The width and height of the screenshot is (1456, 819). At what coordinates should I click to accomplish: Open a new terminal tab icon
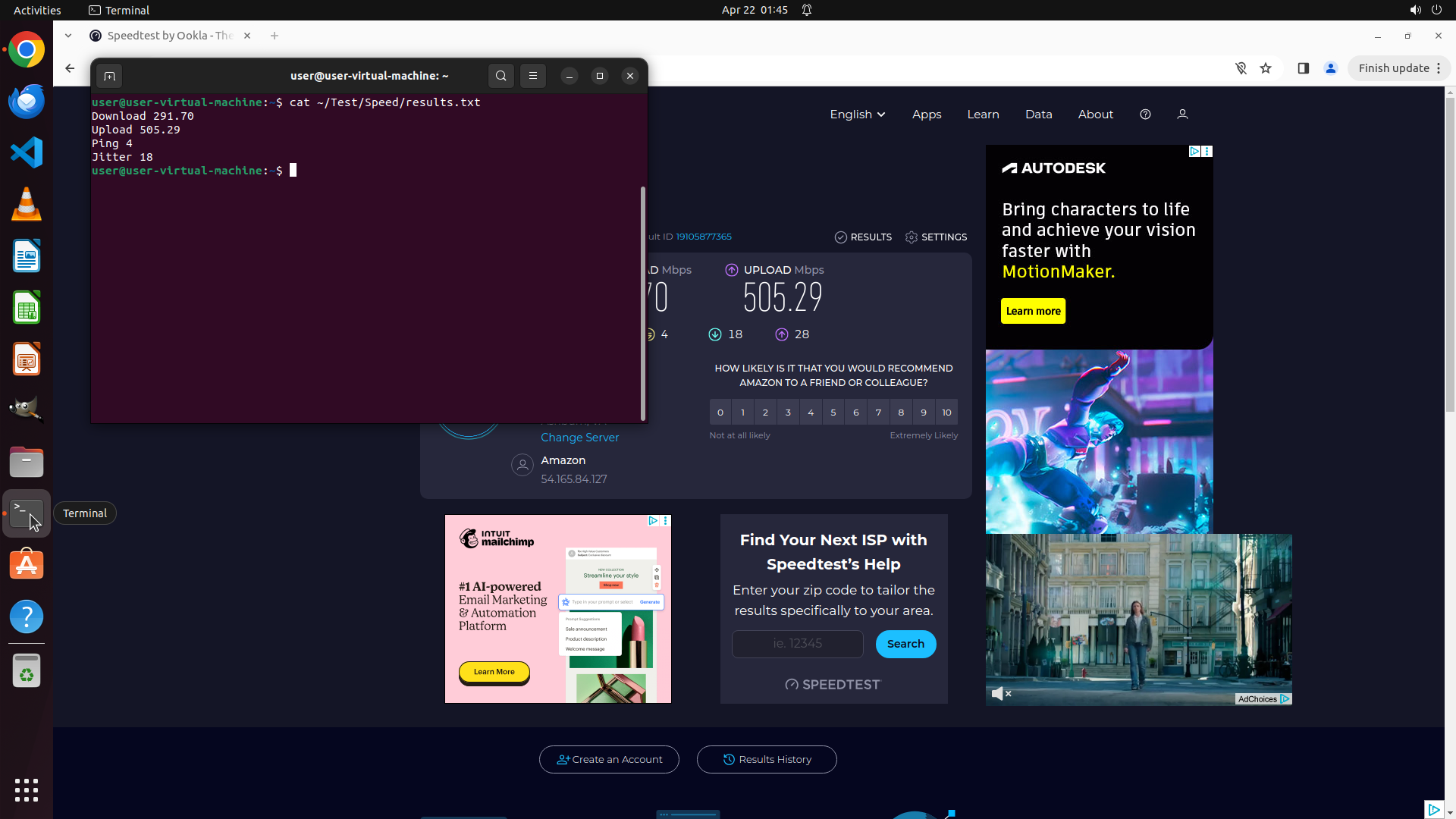[109, 76]
